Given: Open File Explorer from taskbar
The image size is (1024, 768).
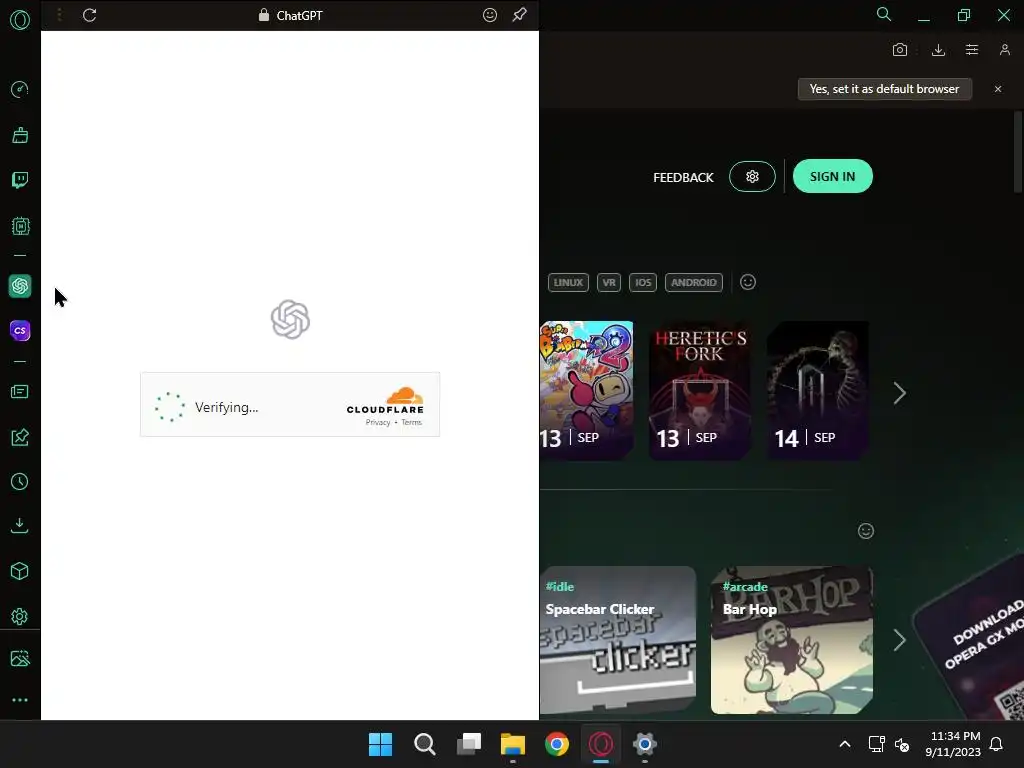Looking at the screenshot, I should (x=513, y=744).
